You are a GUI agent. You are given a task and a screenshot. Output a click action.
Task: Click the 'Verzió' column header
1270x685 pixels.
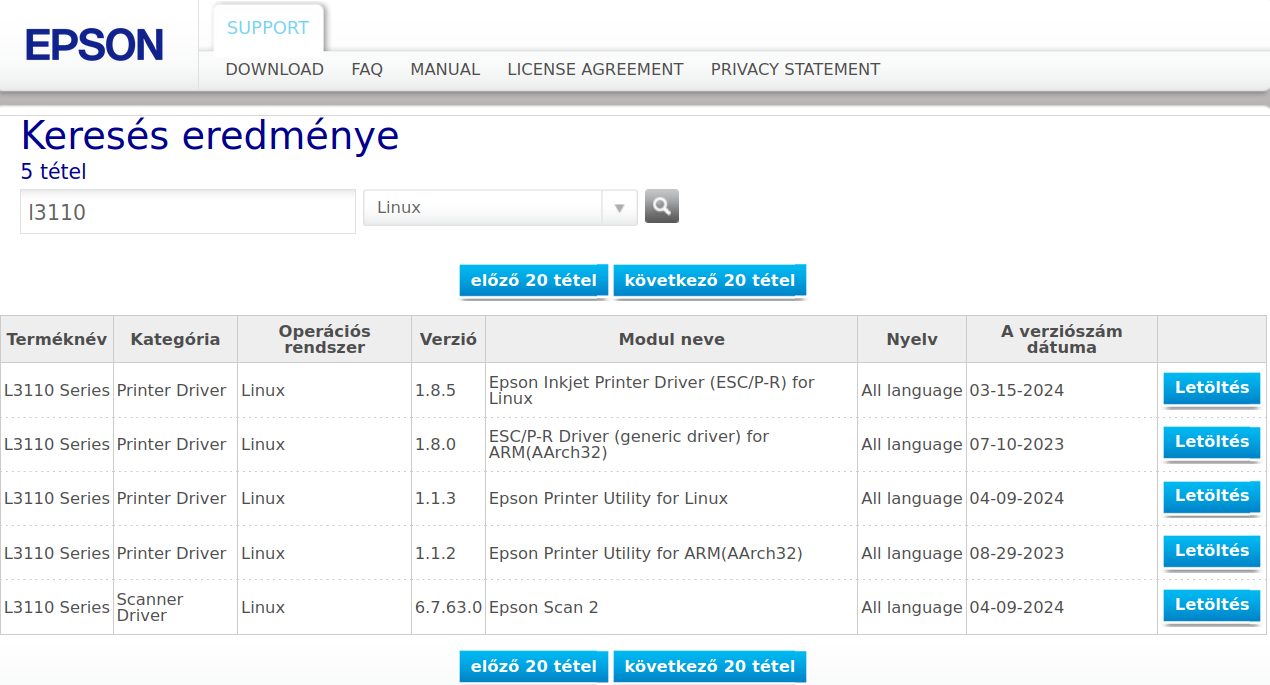point(448,340)
